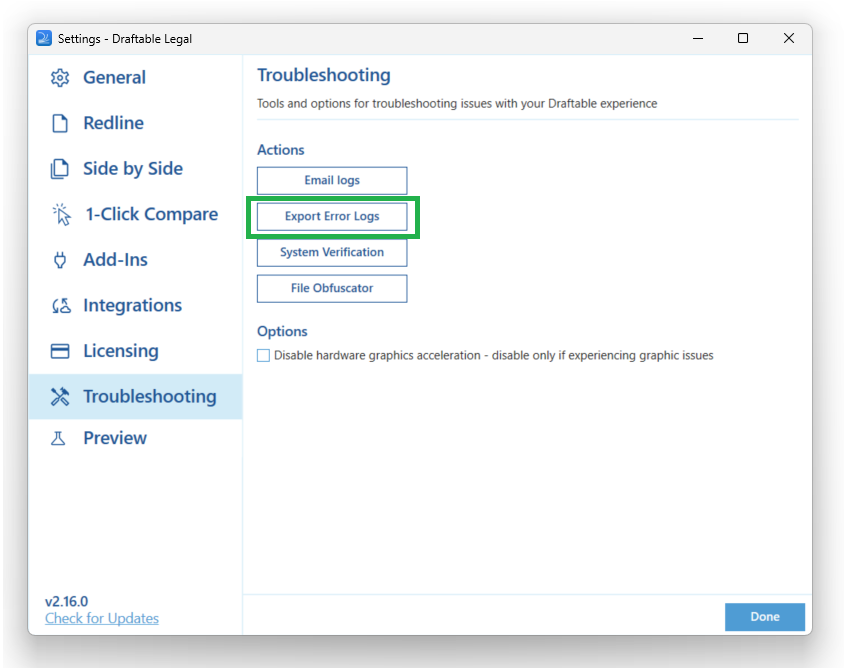Click the Add-Ins plug icon
Image resolution: width=844 pixels, height=668 pixels.
tap(60, 260)
